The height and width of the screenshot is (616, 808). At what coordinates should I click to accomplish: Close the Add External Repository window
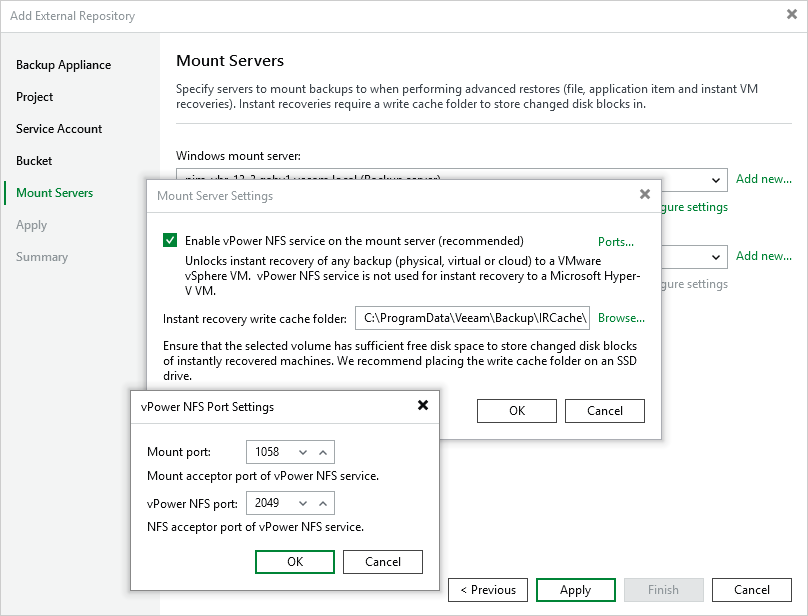pyautogui.click(x=791, y=15)
